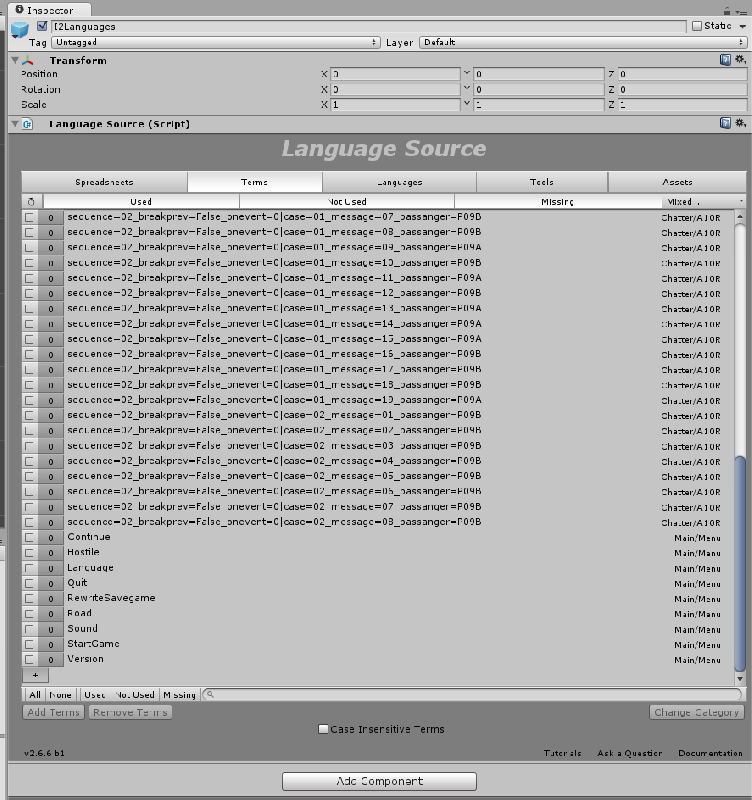The image size is (752, 800).
Task: Open Language Source help book icon
Action: tap(725, 124)
